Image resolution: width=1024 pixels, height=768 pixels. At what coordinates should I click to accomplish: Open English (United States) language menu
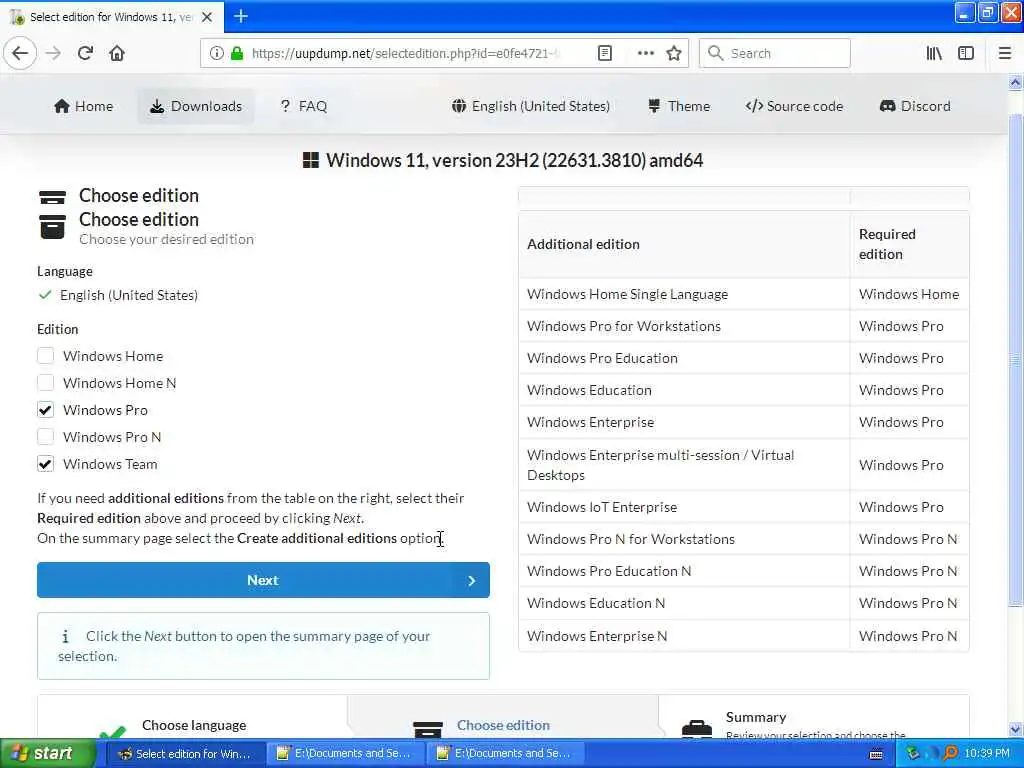[x=530, y=106]
